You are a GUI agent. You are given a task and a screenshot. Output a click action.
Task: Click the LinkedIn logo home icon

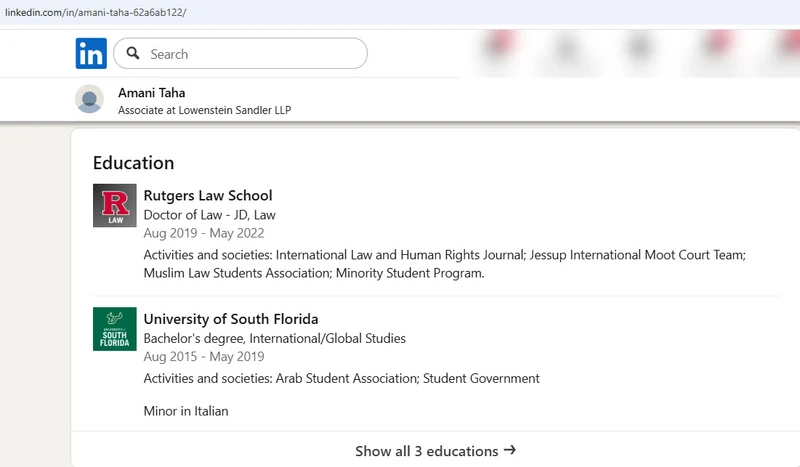coord(91,54)
